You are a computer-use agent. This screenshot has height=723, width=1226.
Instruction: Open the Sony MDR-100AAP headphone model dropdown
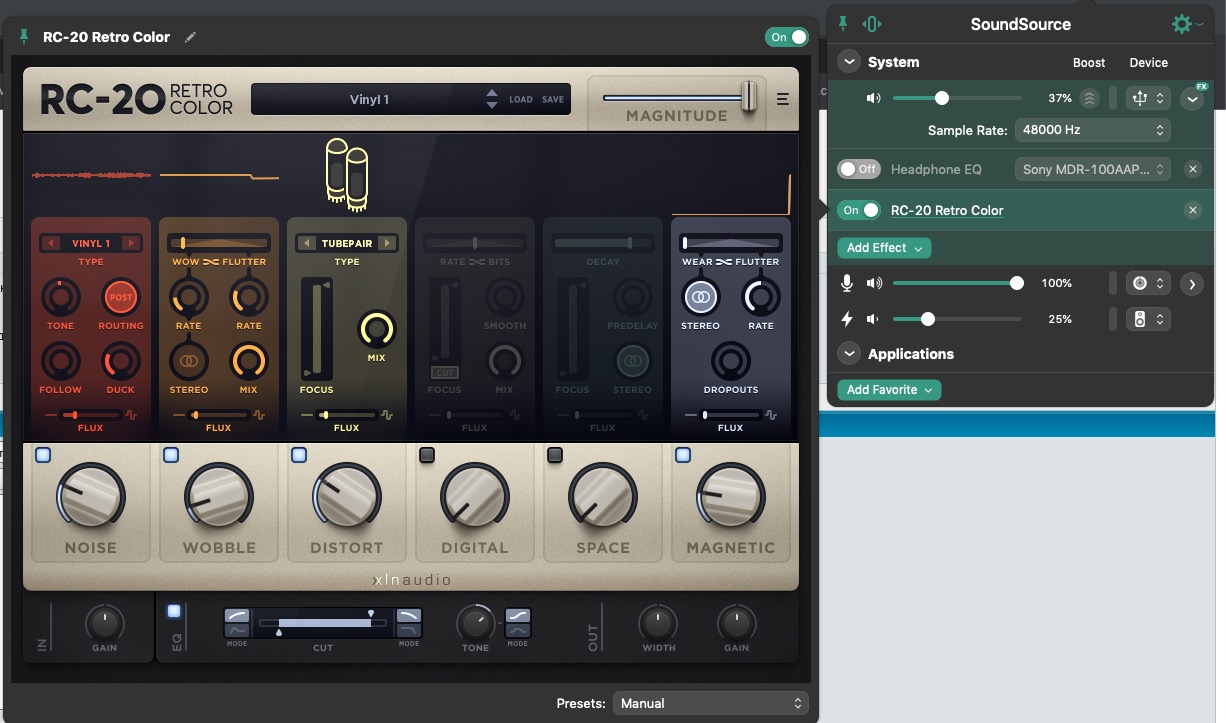click(x=1092, y=169)
